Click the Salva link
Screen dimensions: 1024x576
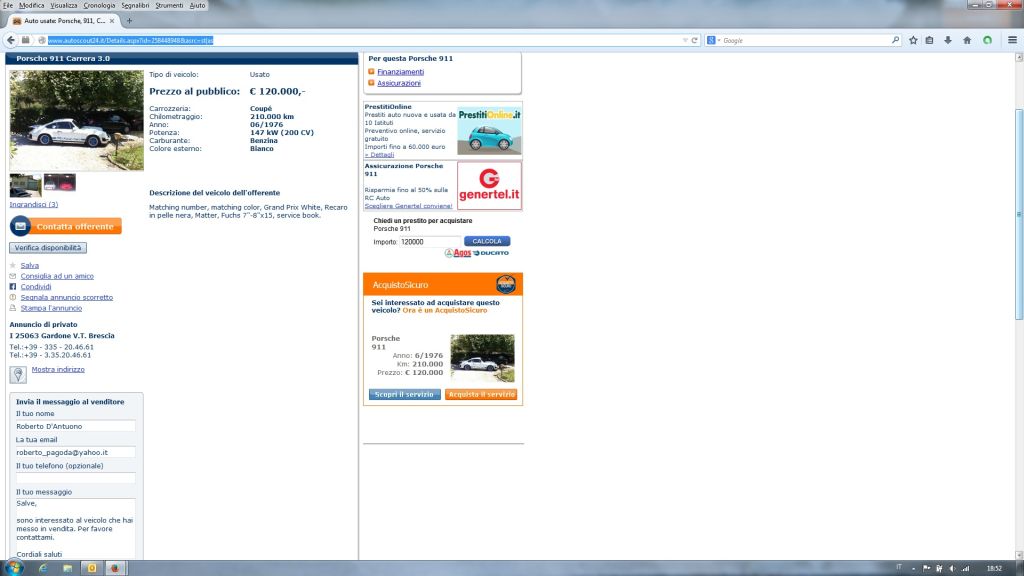(x=29, y=266)
